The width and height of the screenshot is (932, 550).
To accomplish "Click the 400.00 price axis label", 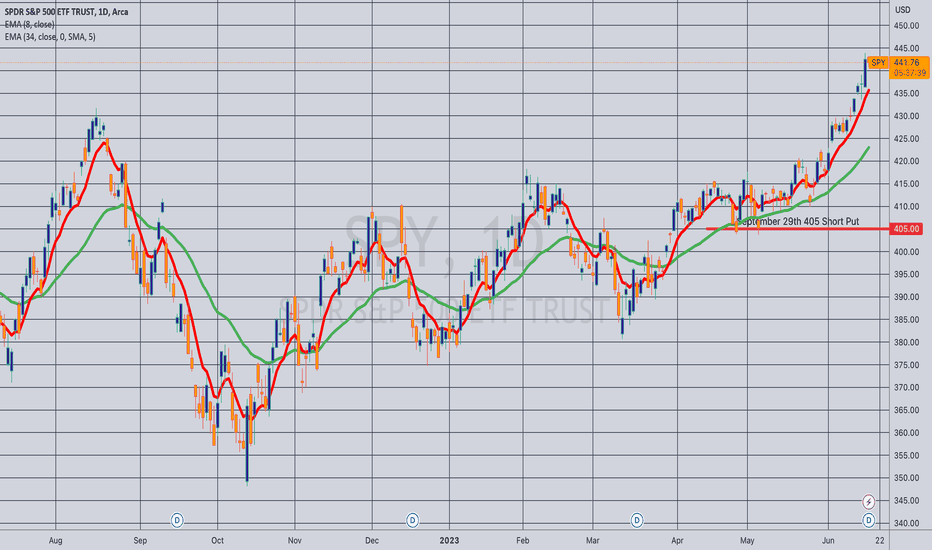I will pyautogui.click(x=906, y=252).
